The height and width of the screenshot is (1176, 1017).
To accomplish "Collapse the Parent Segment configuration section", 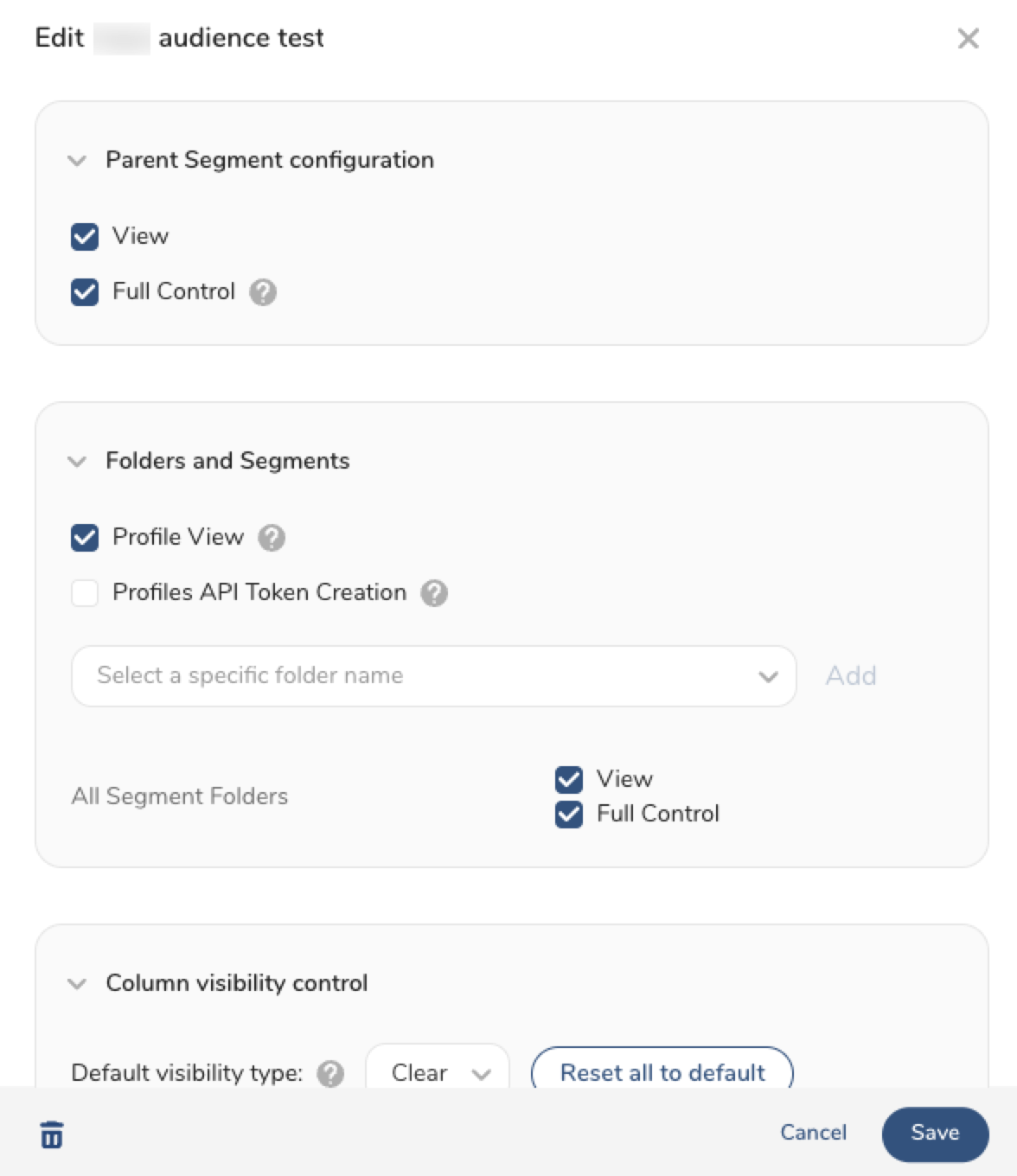I will coord(77,161).
